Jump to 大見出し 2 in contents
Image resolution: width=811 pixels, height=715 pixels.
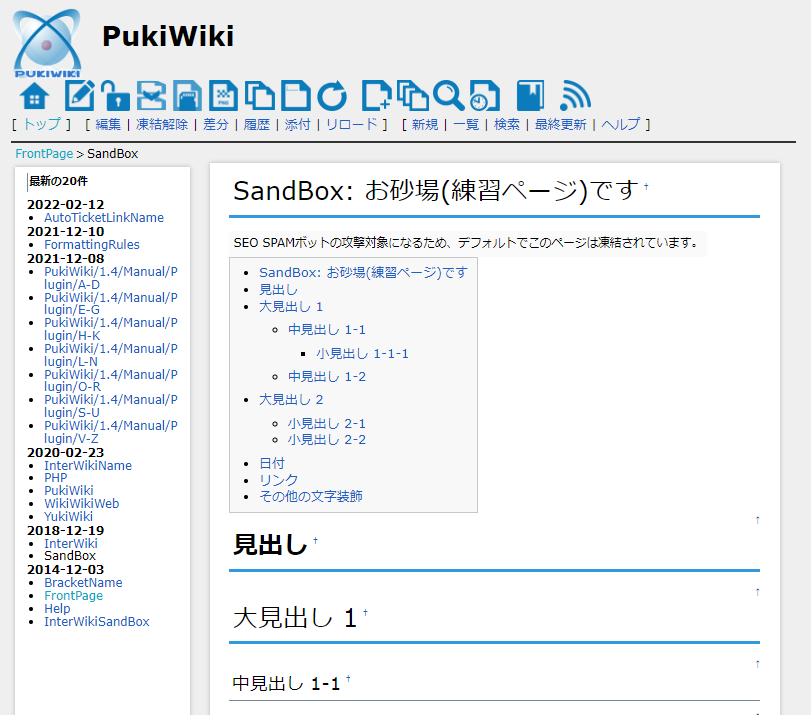[x=291, y=399]
